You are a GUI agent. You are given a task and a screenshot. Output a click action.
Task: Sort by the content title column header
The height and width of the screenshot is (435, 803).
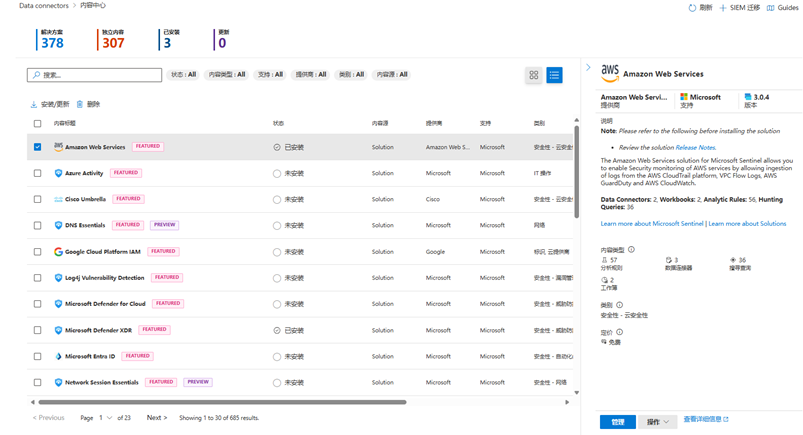coord(65,123)
